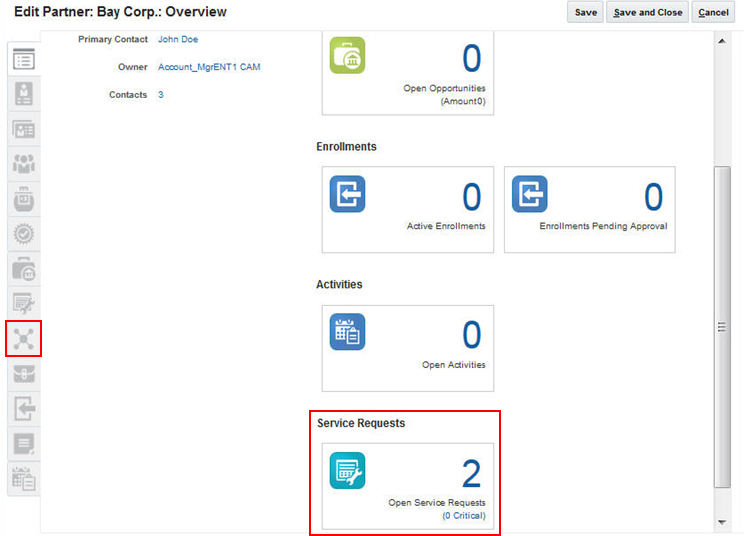Click the Enrollments section heading

click(x=346, y=147)
